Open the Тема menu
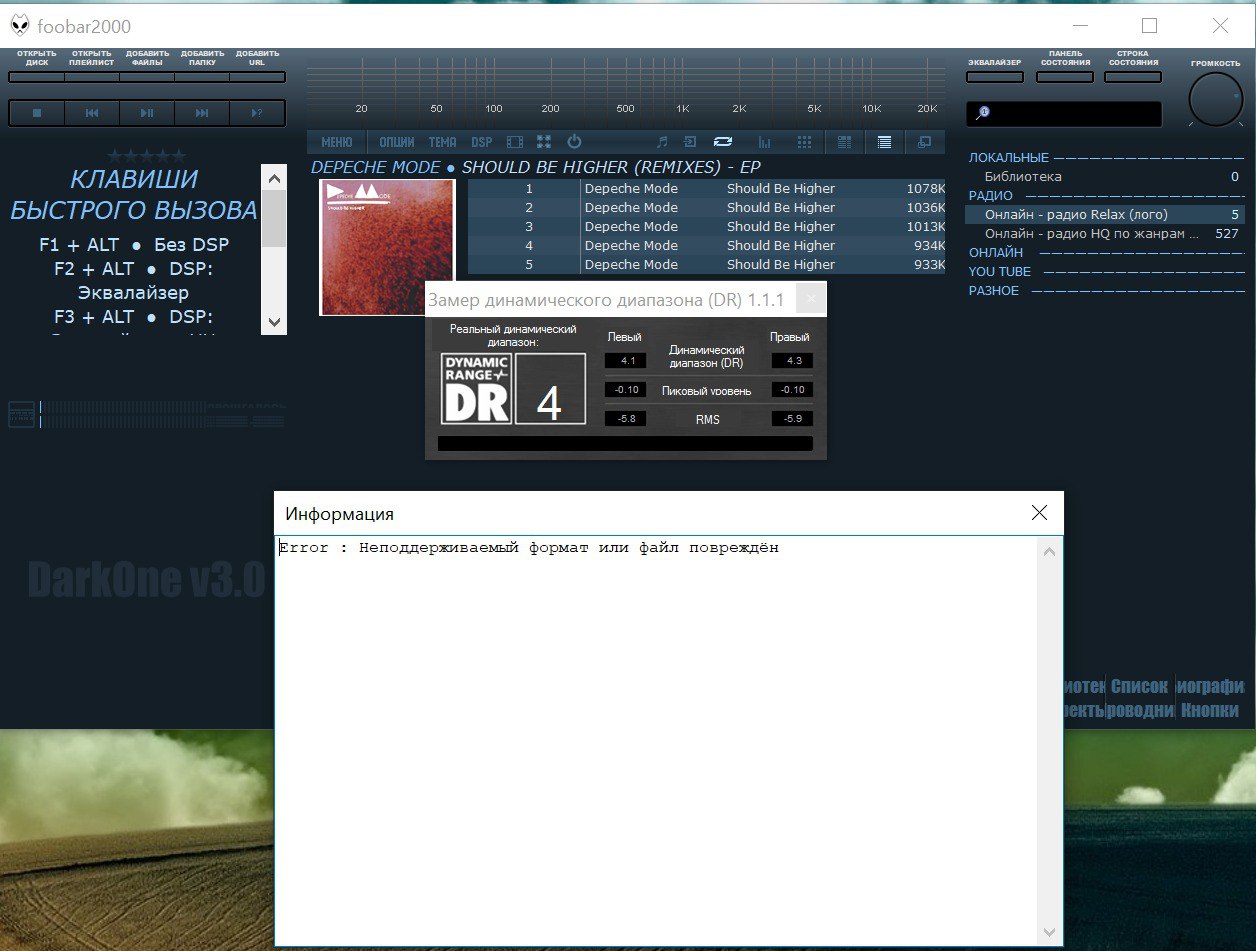 442,142
